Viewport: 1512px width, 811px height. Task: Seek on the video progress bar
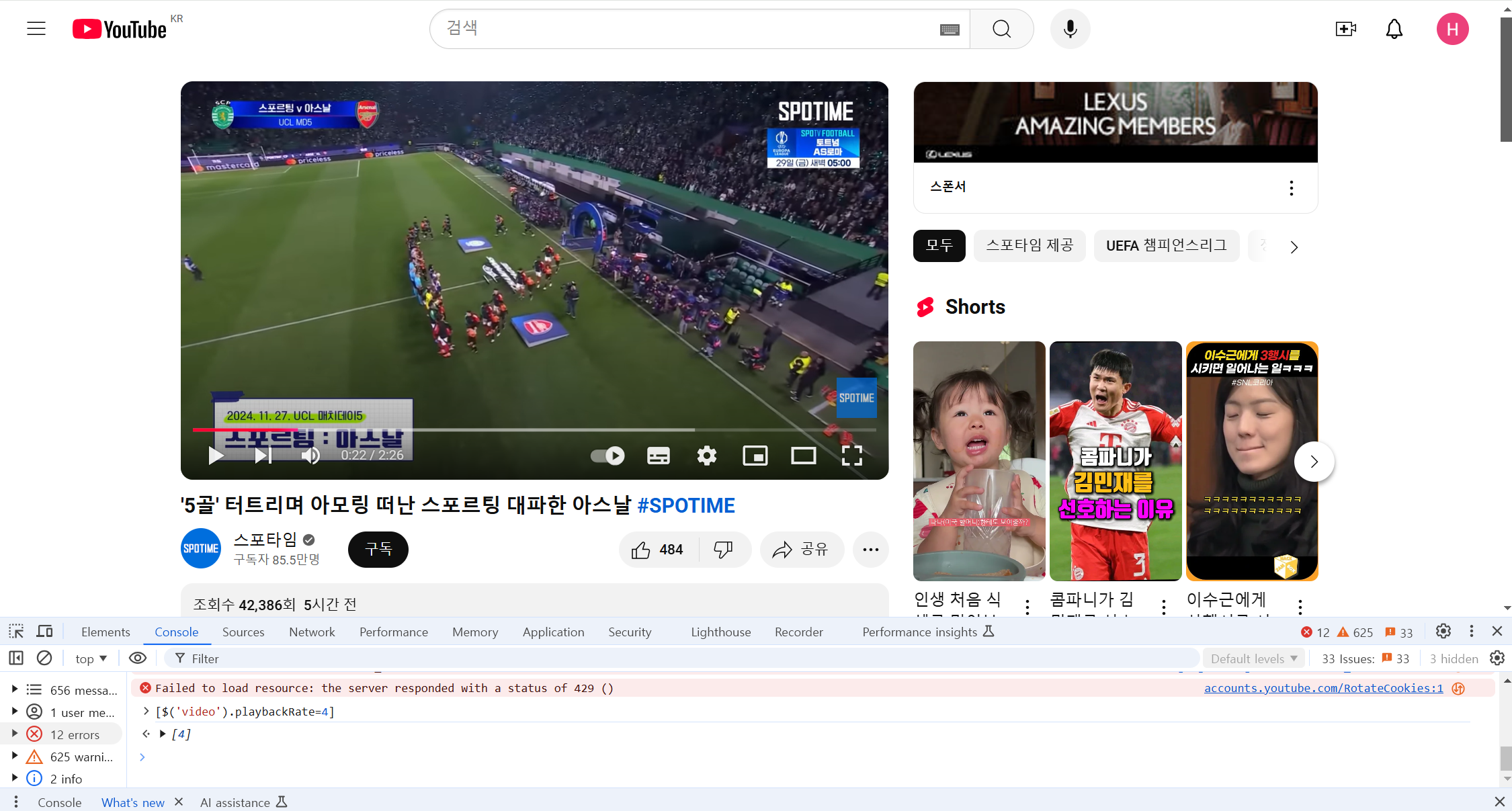(x=534, y=429)
